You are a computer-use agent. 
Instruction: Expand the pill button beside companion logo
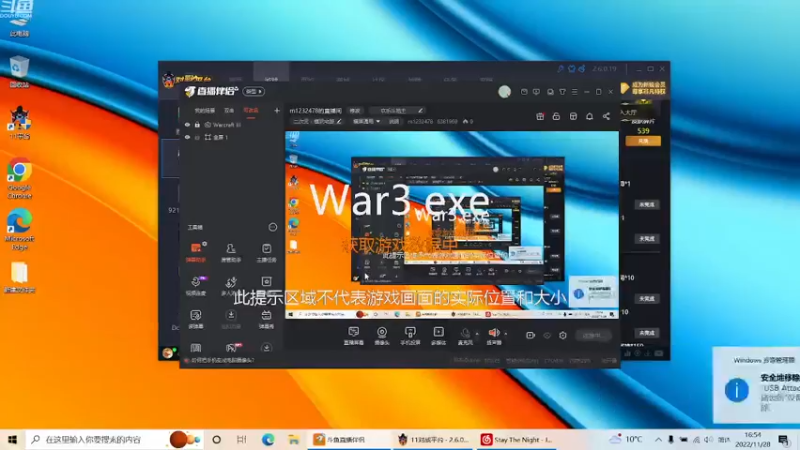click(253, 91)
